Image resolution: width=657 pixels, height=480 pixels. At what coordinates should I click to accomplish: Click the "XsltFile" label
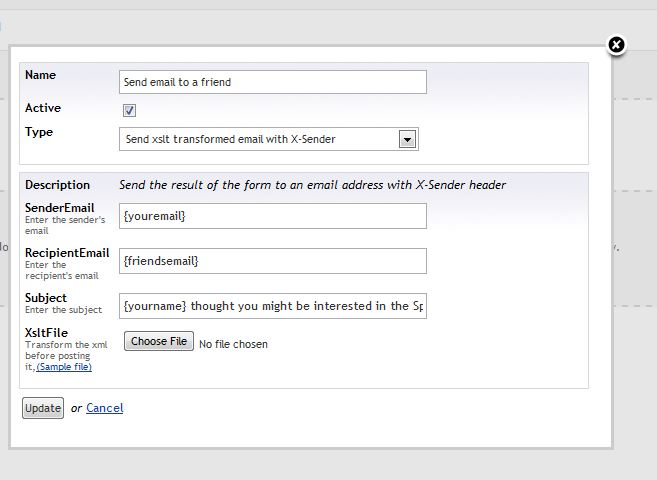pyautogui.click(x=47, y=333)
